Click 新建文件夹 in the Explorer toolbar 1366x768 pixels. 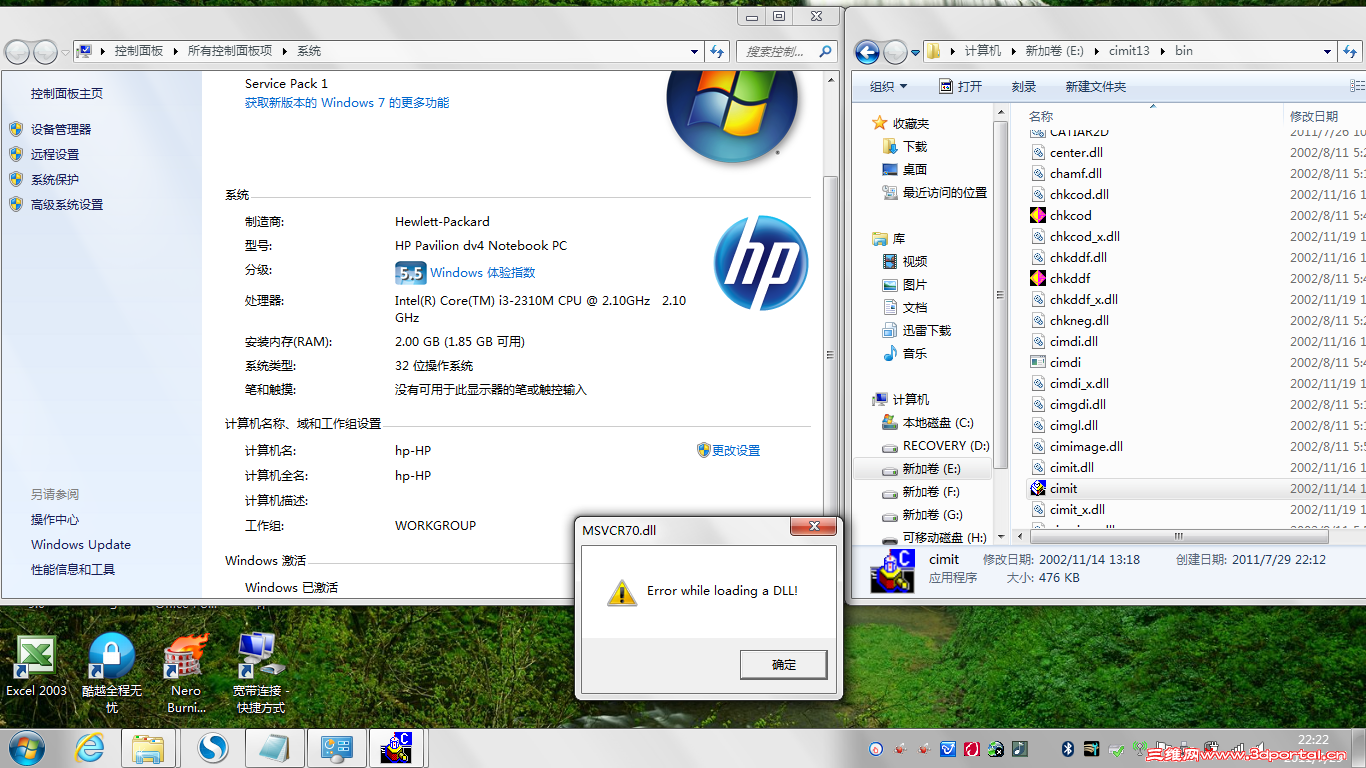click(1095, 87)
